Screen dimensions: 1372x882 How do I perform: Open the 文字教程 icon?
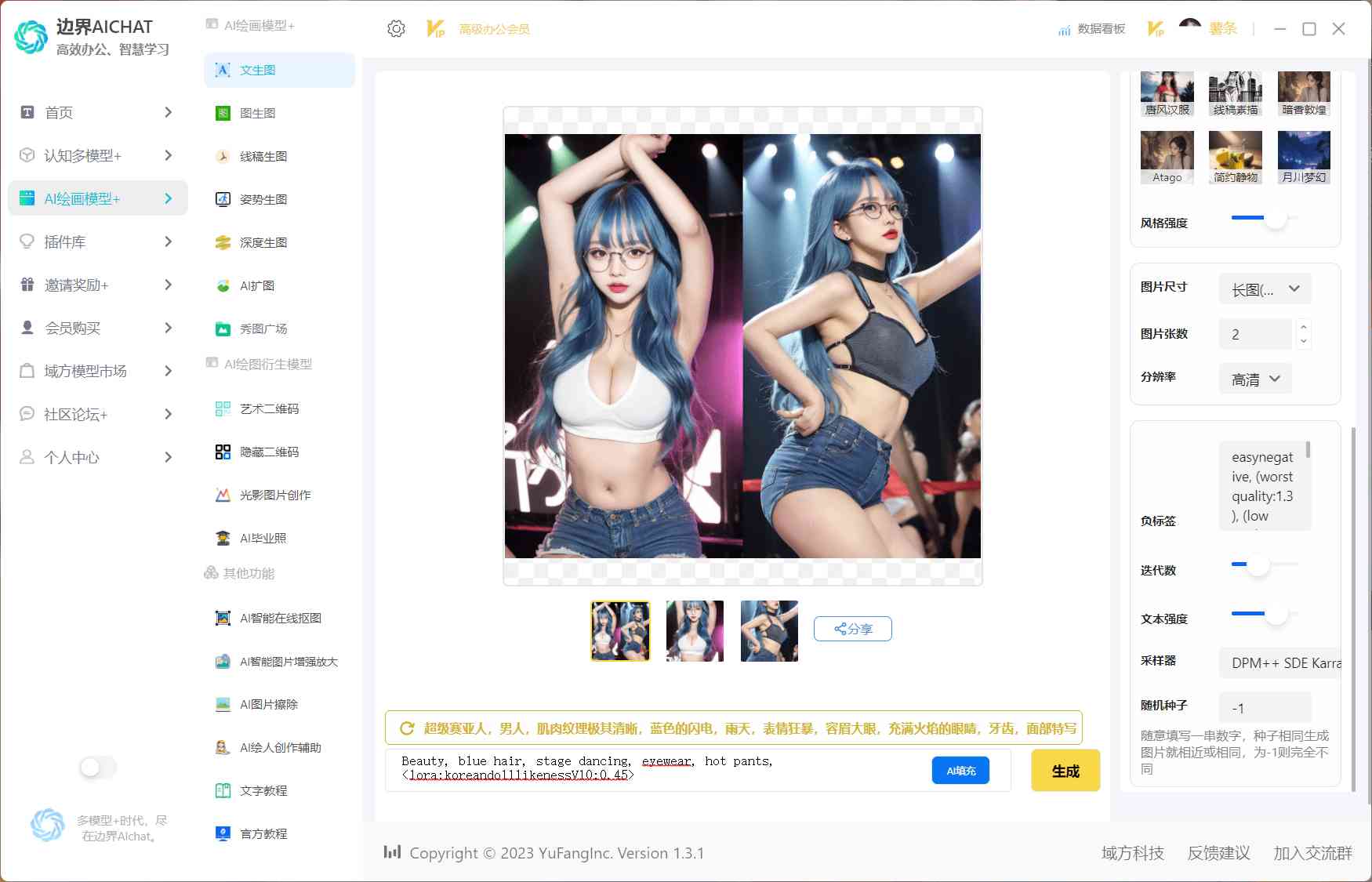pyautogui.click(x=223, y=790)
